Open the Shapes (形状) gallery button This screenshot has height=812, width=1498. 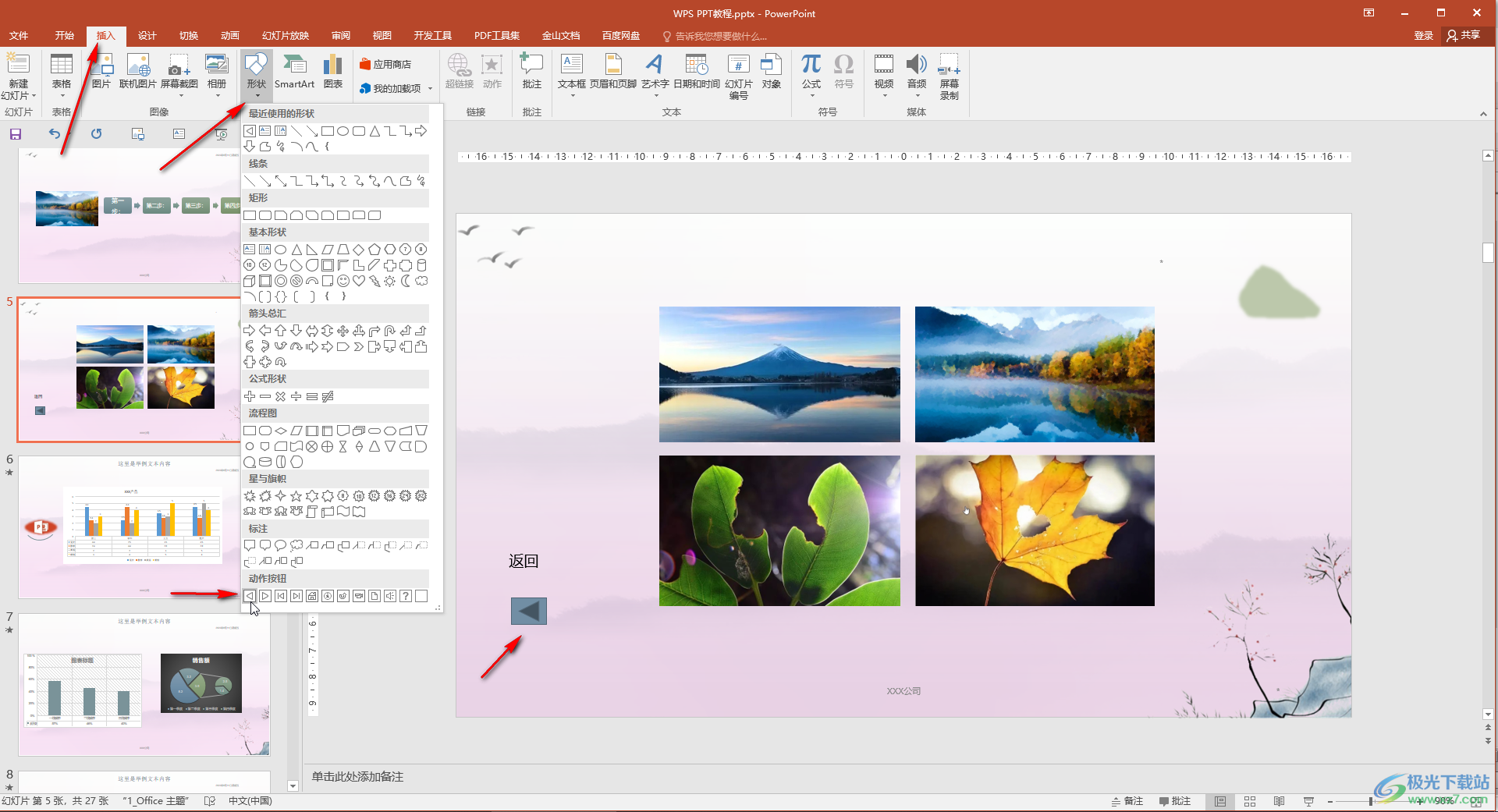point(257,76)
